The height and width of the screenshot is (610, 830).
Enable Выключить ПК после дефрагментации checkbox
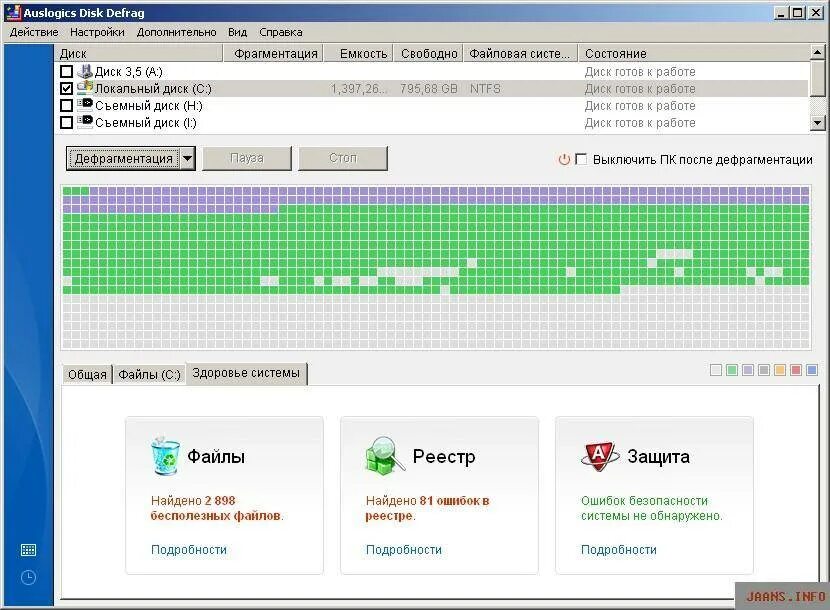pos(581,159)
